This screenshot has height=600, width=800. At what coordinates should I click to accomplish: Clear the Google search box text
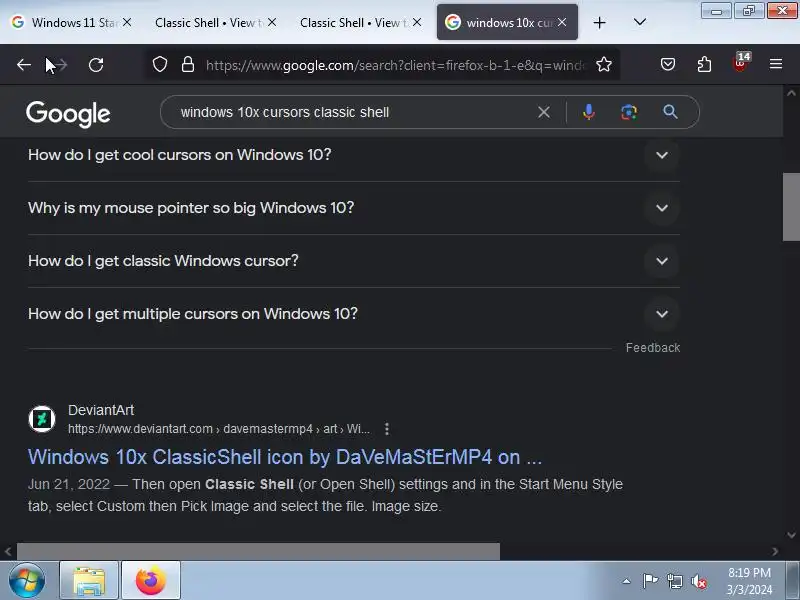(544, 112)
